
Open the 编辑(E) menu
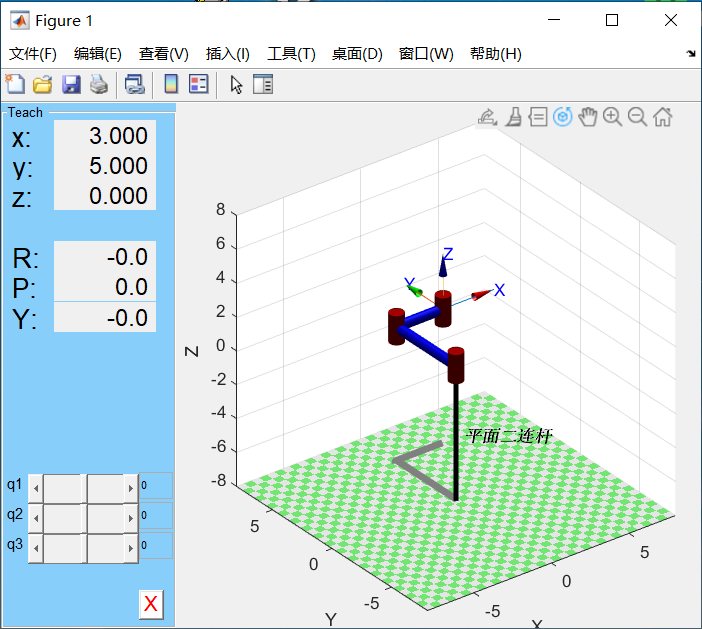click(x=98, y=54)
